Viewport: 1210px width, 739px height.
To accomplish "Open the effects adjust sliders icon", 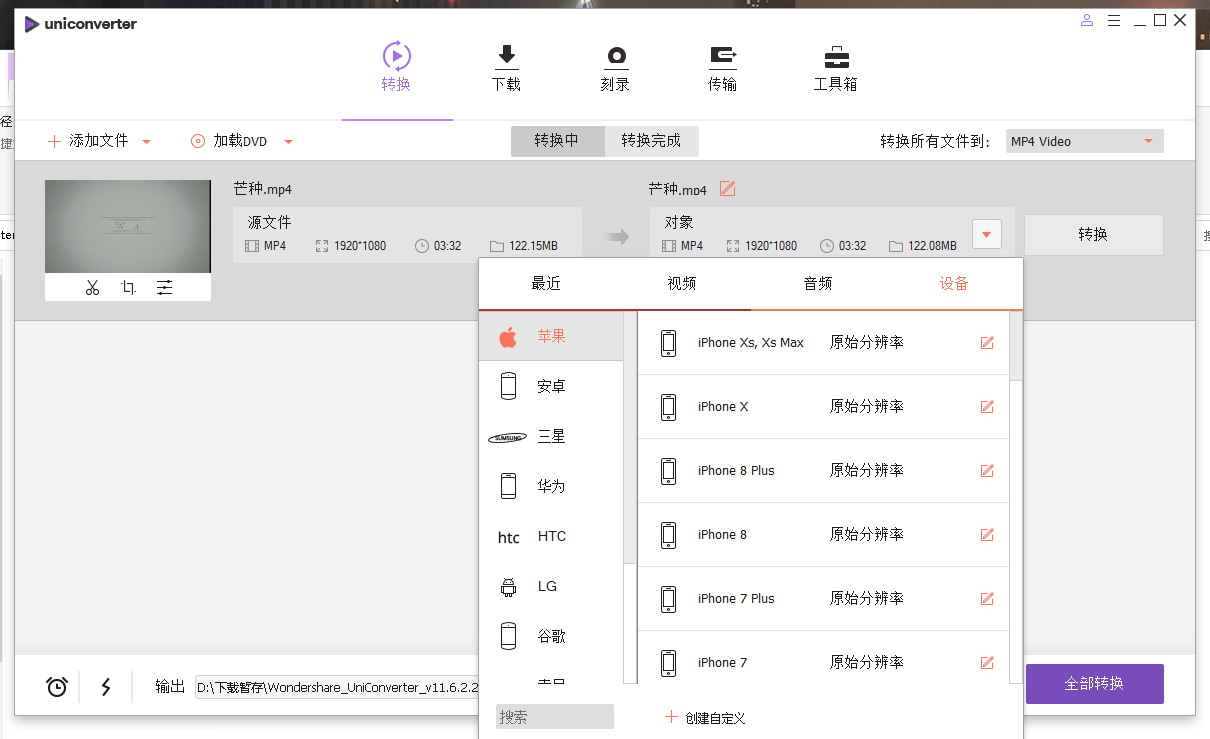I will tap(164, 288).
